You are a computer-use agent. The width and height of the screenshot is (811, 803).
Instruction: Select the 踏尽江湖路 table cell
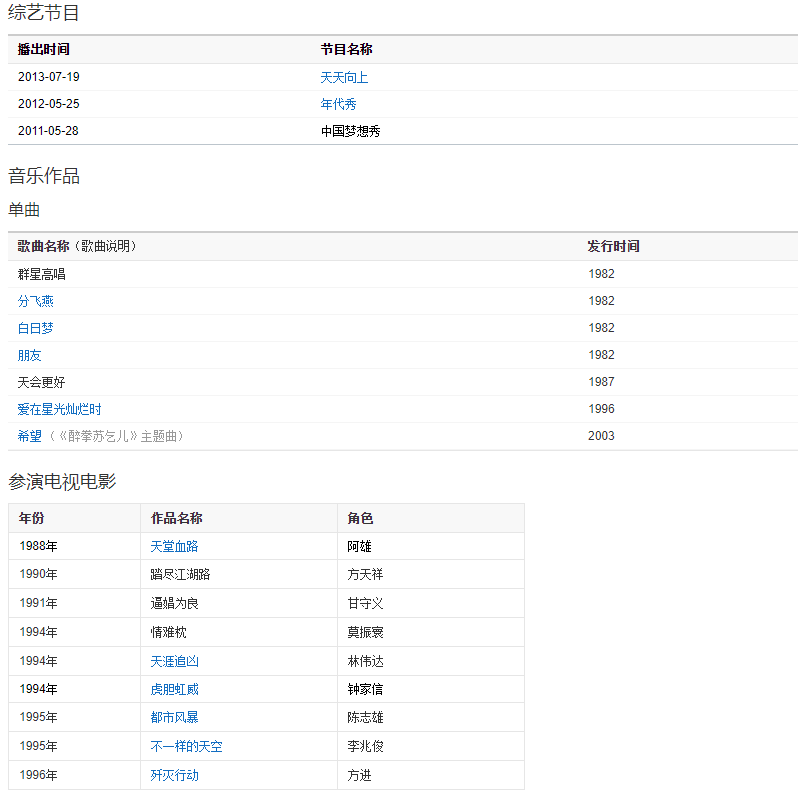click(180, 574)
